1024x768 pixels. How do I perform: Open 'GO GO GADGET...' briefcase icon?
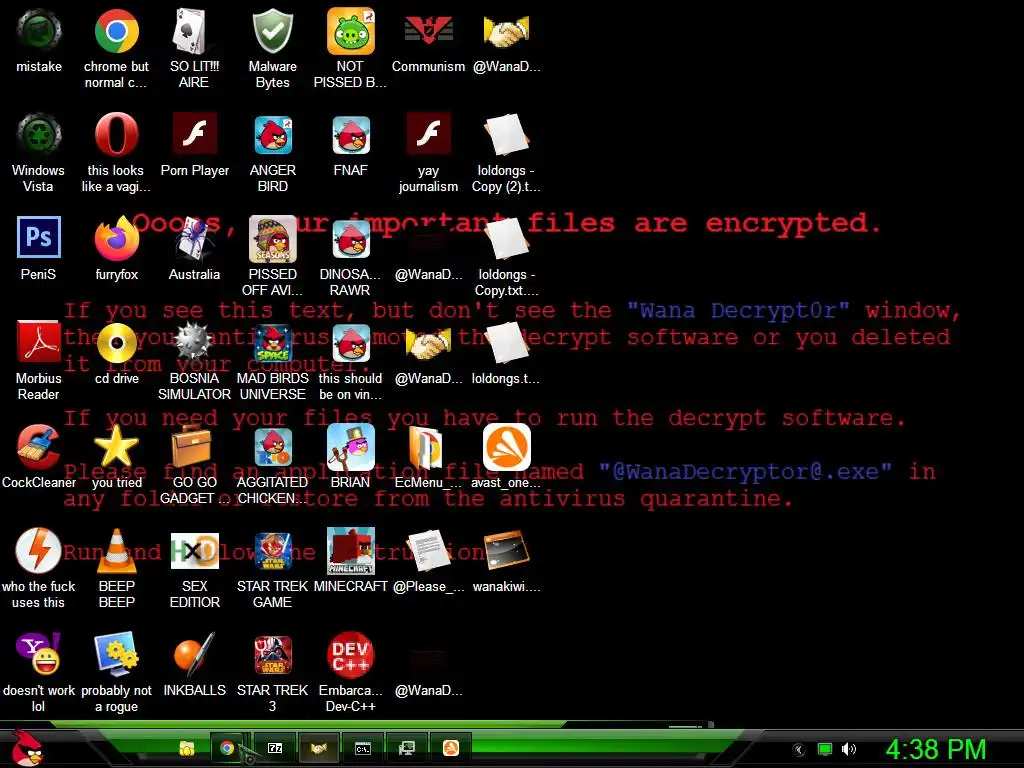coord(191,445)
